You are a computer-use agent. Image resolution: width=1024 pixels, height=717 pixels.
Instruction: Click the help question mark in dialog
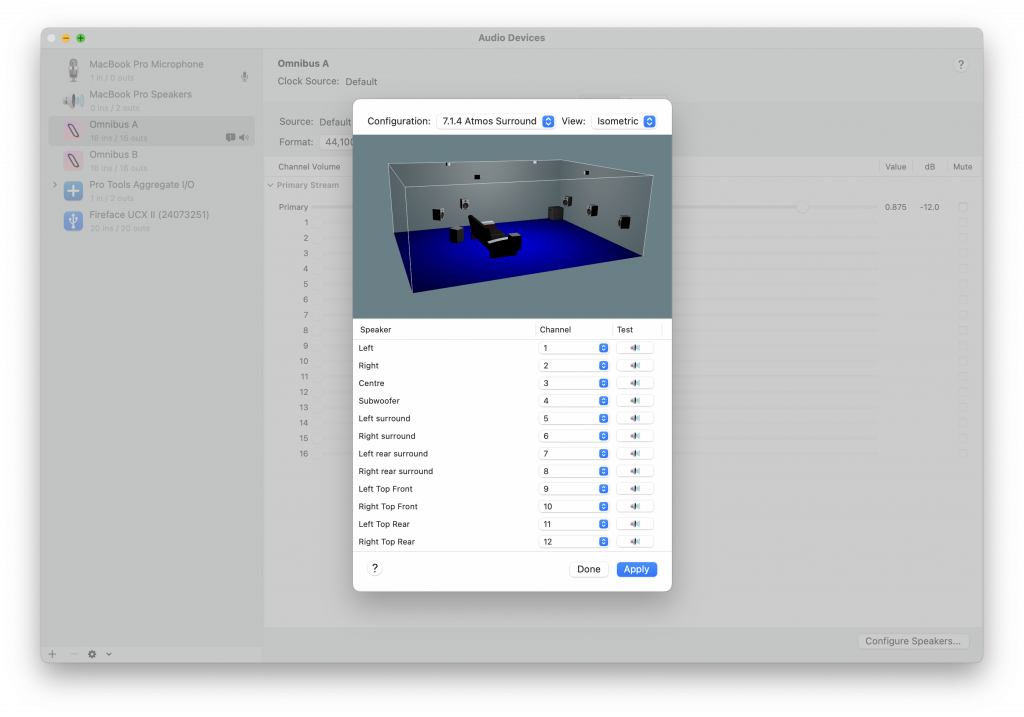375,569
